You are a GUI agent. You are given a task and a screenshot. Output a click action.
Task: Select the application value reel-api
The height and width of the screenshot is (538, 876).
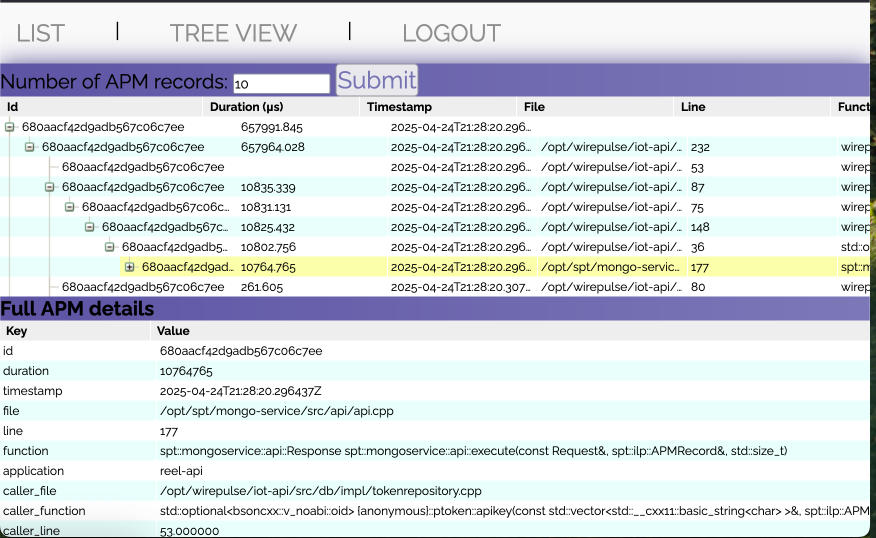(181, 471)
